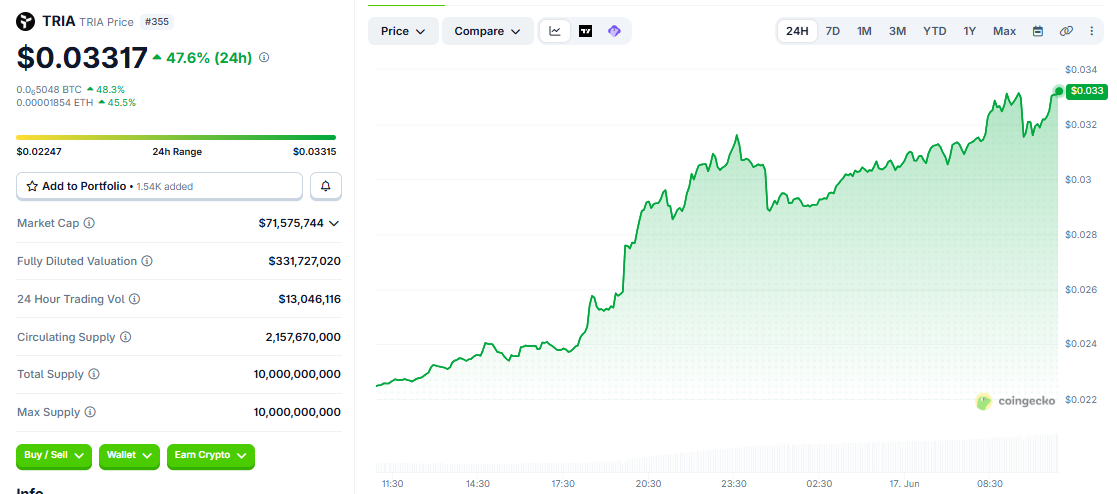Click the $0.033 current price marker
Viewport: 1117px width, 494px height.
pos(1087,91)
